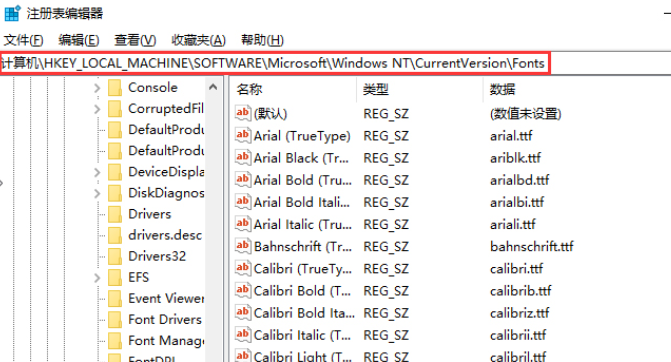The image size is (671, 362).
Task: Click the arialbd.ttf data cell
Action: coord(520,181)
